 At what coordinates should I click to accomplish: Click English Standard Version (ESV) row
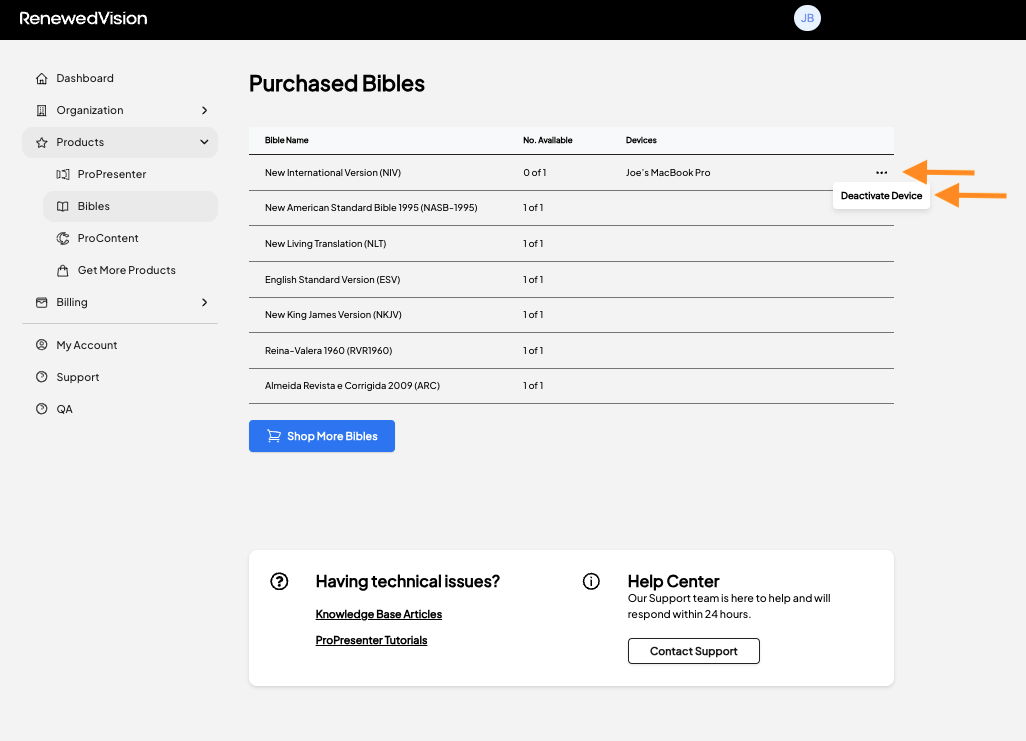pyautogui.click(x=571, y=280)
